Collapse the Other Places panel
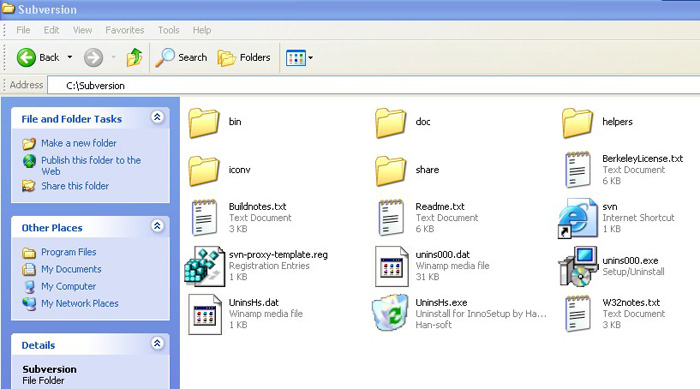 tap(157, 226)
